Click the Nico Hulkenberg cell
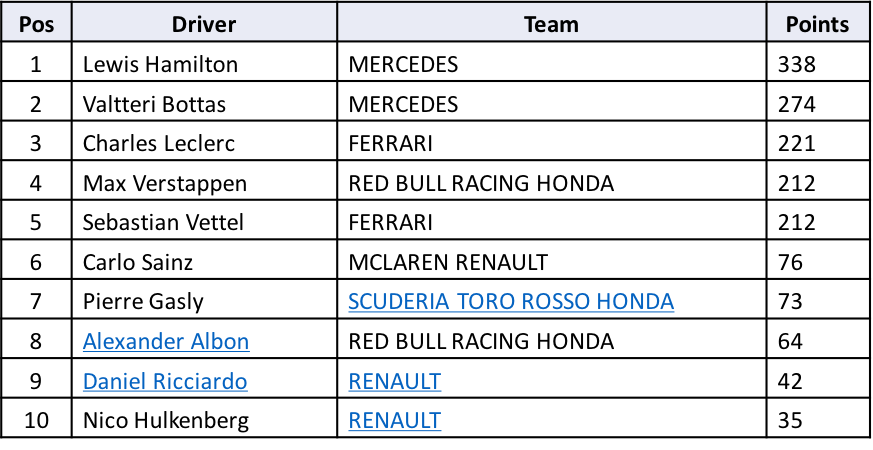Image resolution: width=873 pixels, height=450 pixels. tap(204, 420)
